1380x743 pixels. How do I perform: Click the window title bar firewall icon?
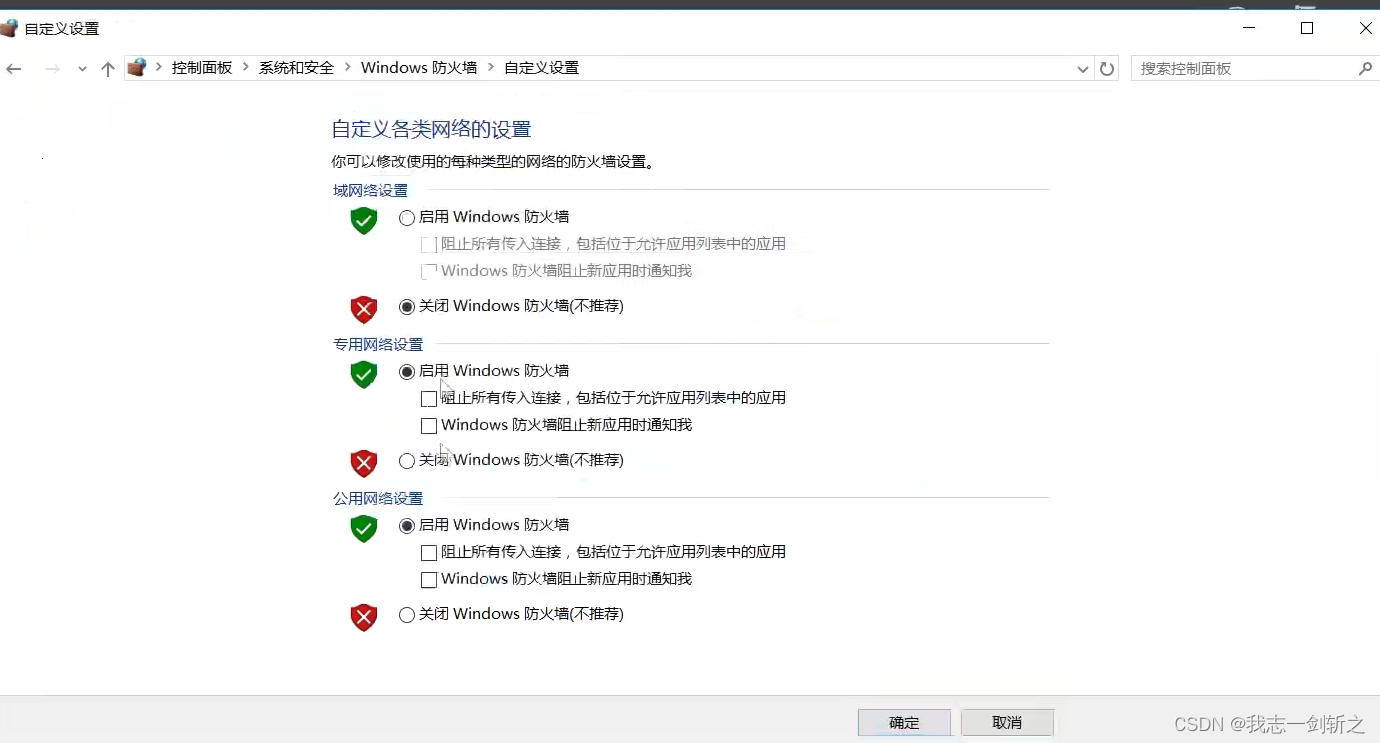9,28
